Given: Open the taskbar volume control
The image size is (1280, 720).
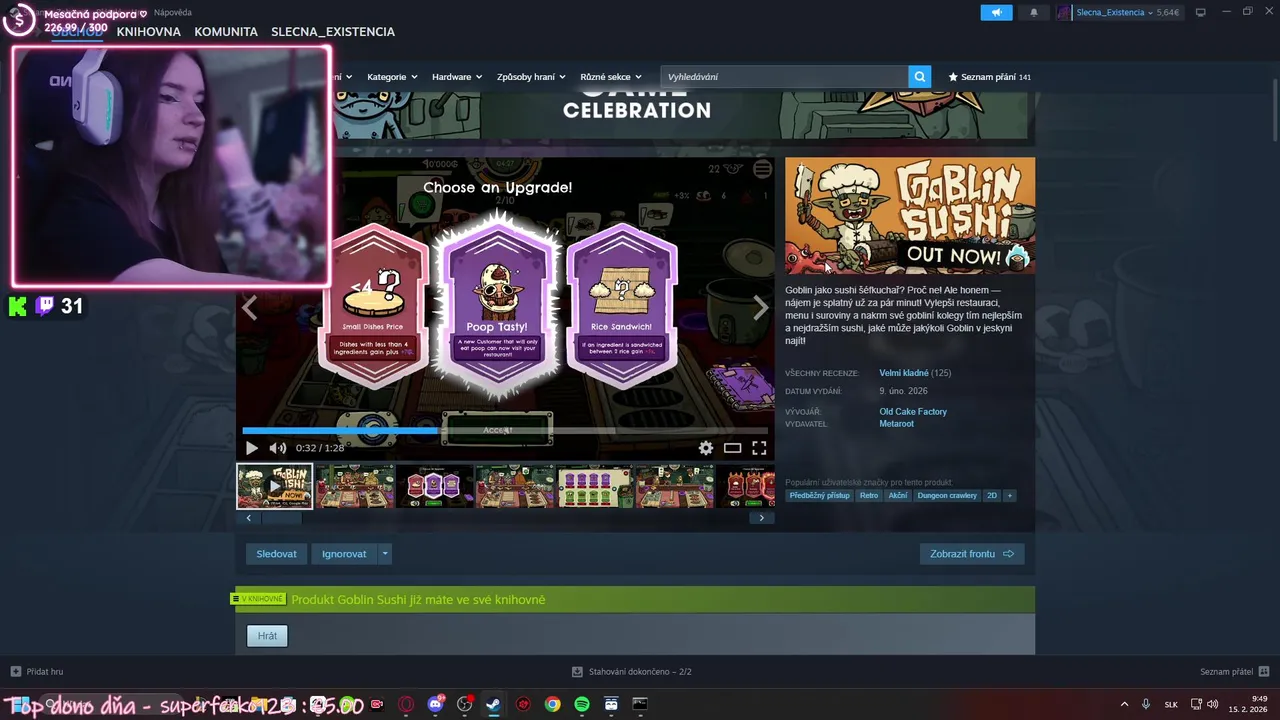Looking at the screenshot, I should coord(1213,704).
